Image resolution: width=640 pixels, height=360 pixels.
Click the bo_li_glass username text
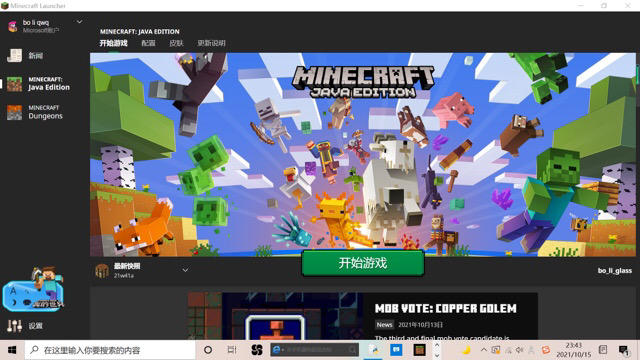coord(615,270)
